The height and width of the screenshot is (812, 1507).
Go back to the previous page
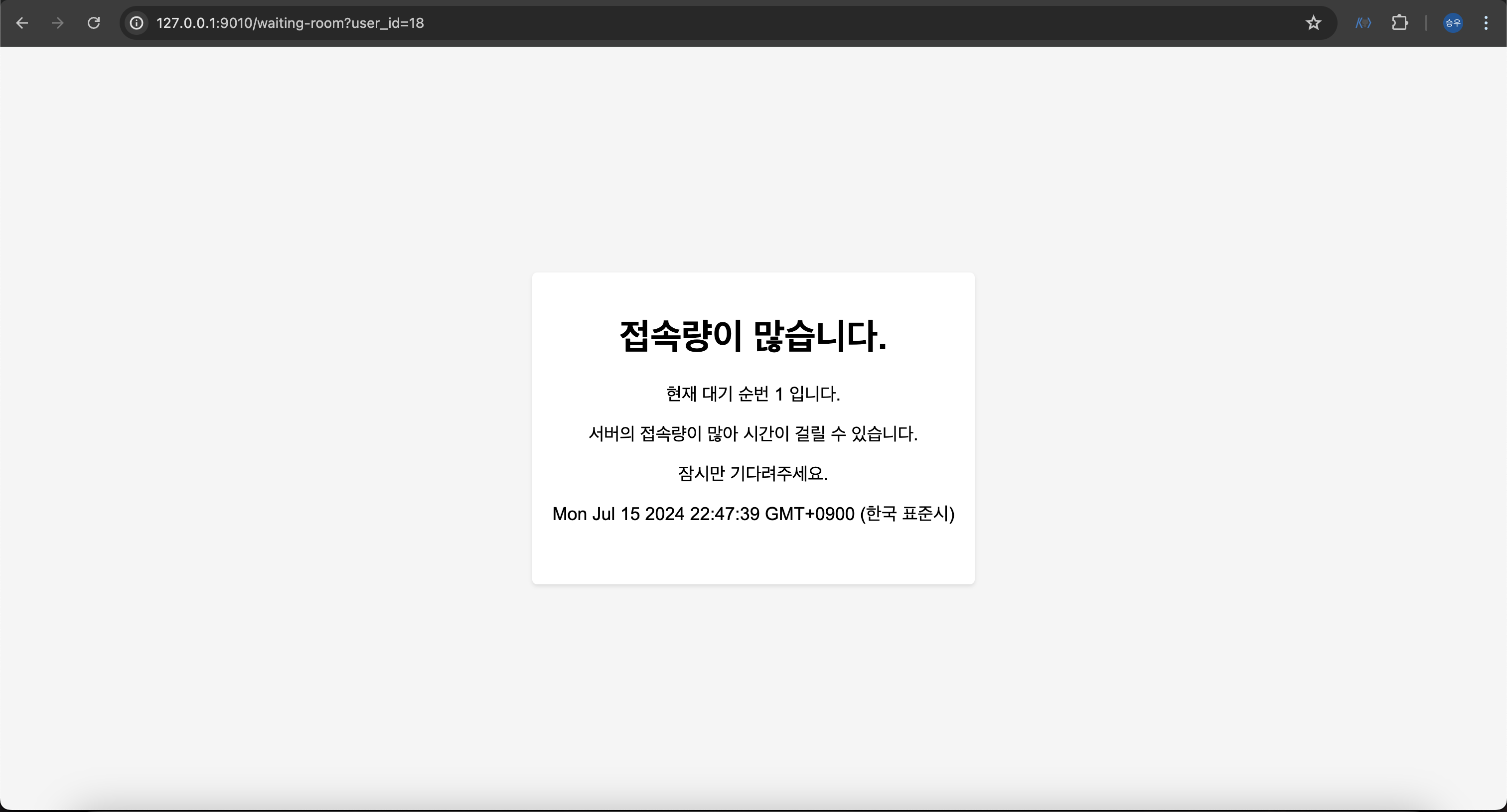point(21,23)
